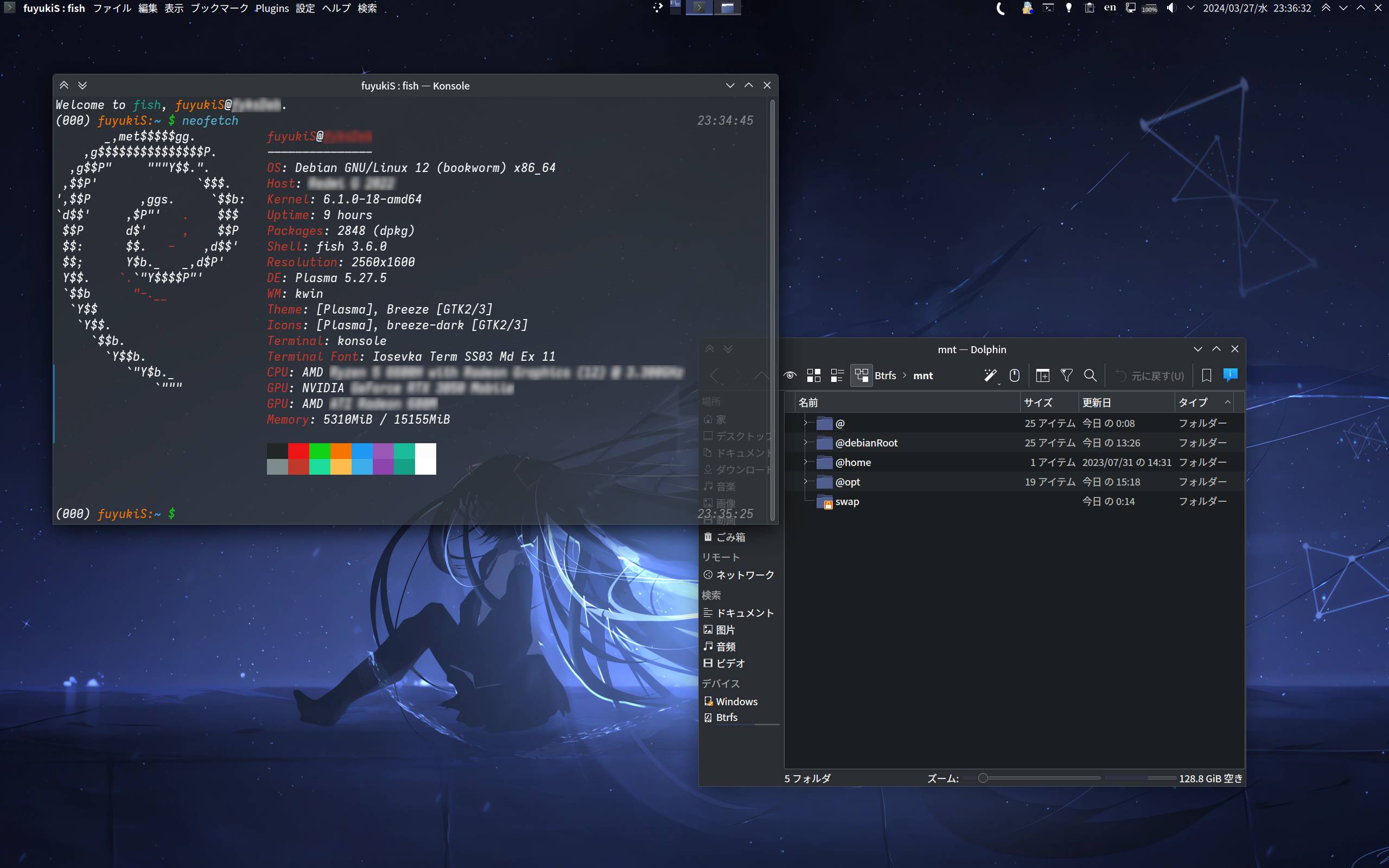Open the chevron between Btrfs and mnt
Image resolution: width=1389 pixels, height=868 pixels.
coord(904,375)
